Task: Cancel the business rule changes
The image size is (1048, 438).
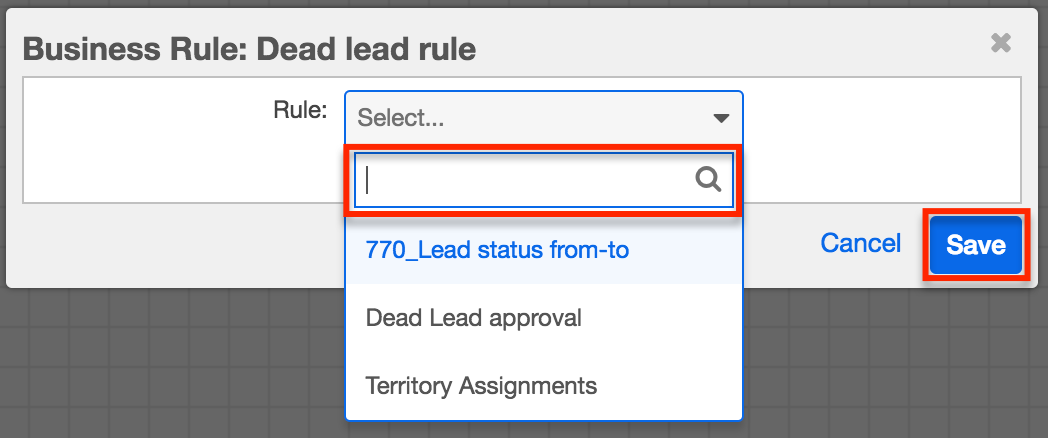Action: 860,244
